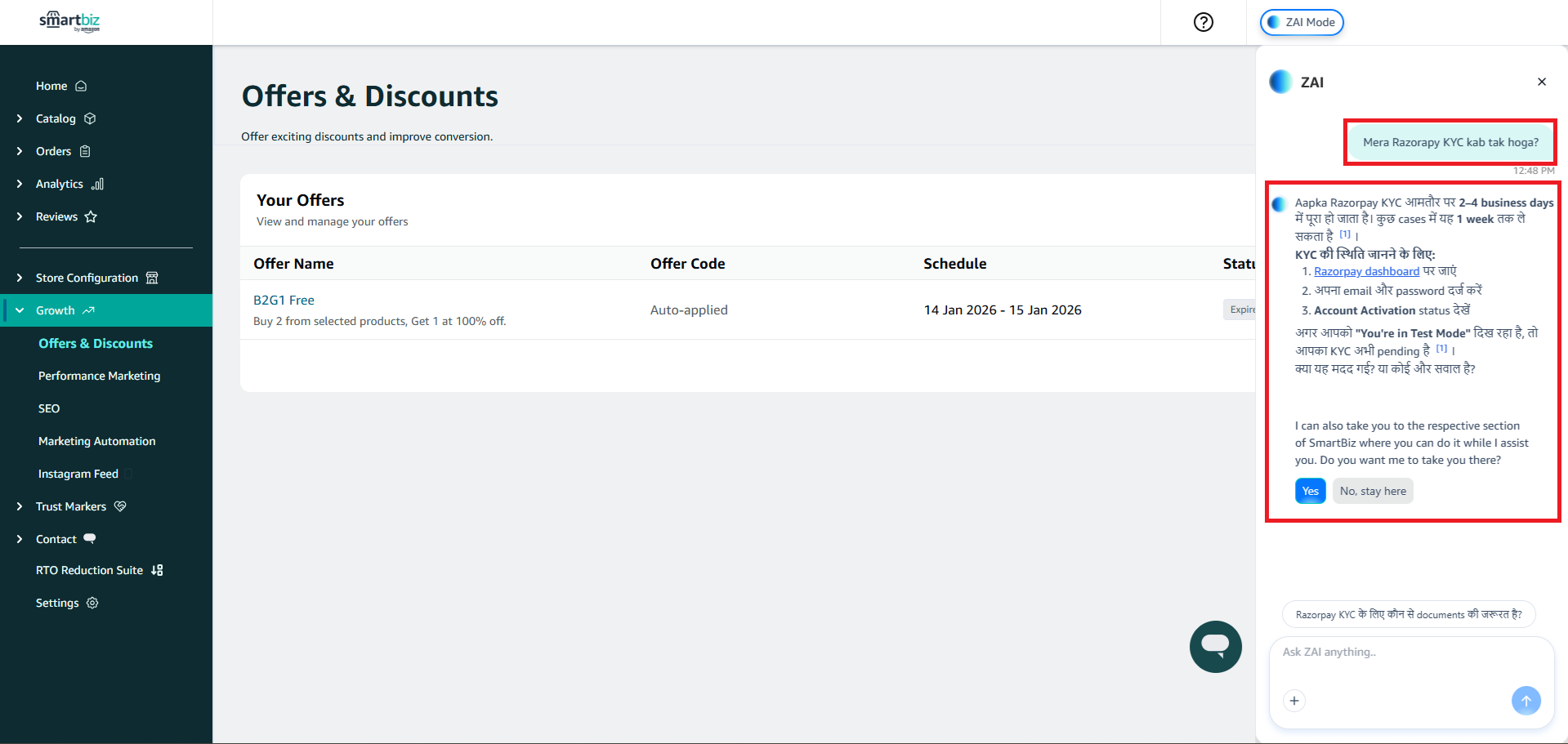Open Performance Marketing submenu item

click(99, 376)
